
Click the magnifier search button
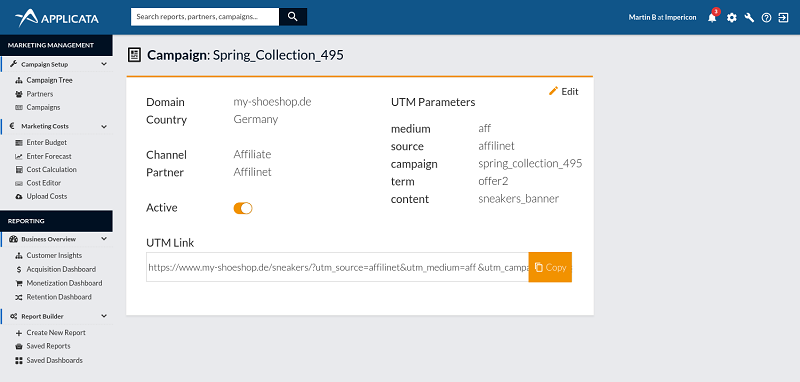293,17
